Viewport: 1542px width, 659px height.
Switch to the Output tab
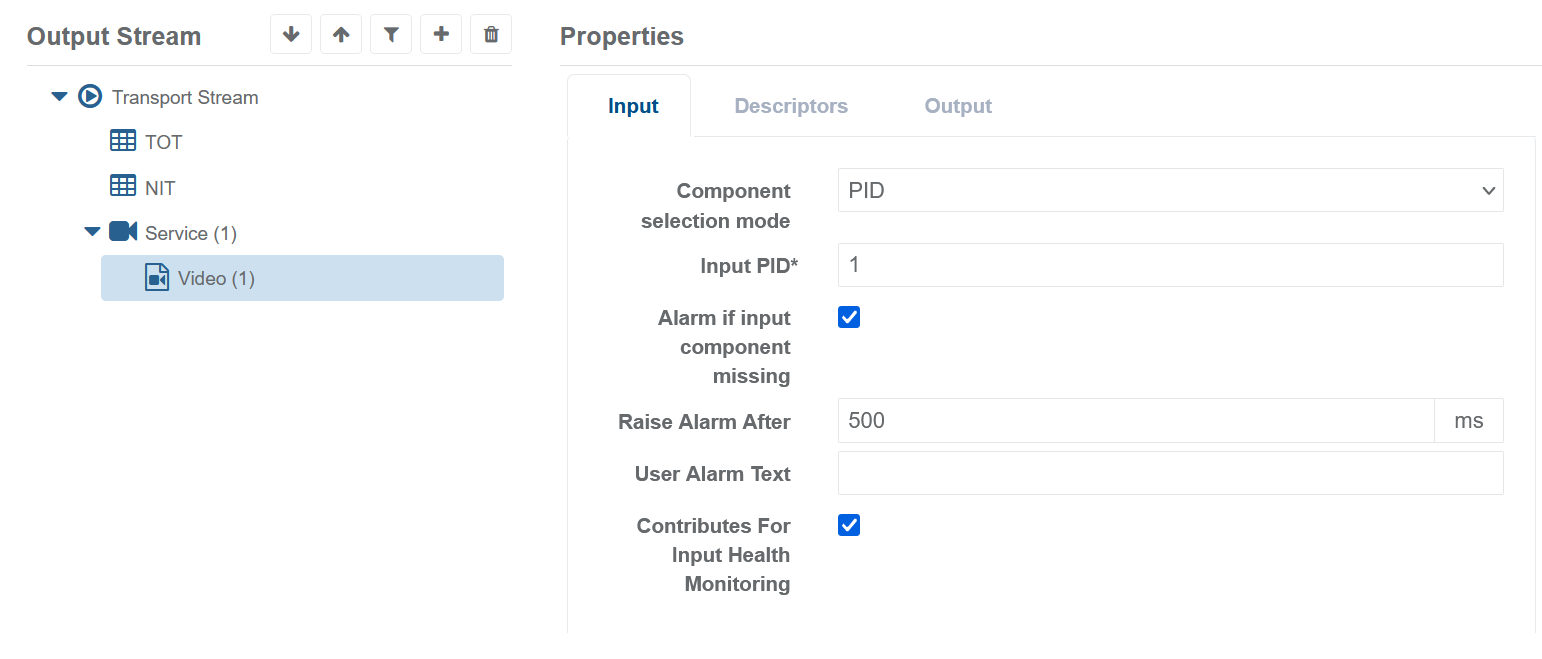957,106
